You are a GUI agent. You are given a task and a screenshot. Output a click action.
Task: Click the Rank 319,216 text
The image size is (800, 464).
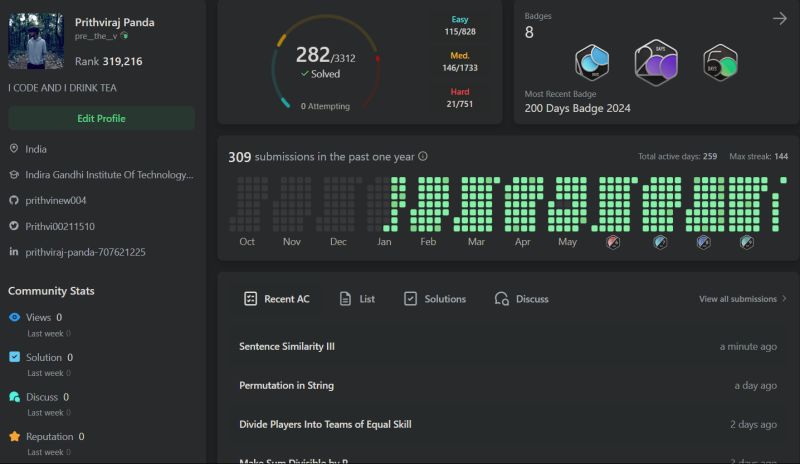[x=109, y=61]
